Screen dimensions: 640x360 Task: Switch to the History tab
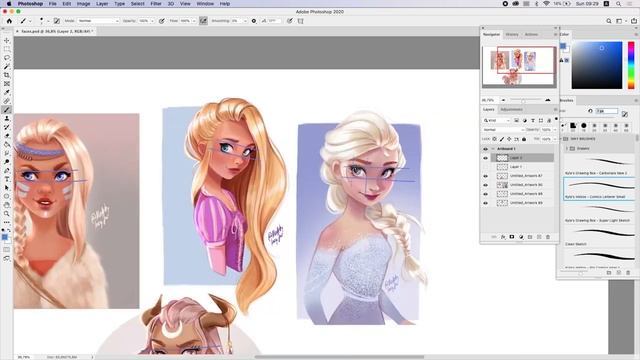click(x=512, y=35)
